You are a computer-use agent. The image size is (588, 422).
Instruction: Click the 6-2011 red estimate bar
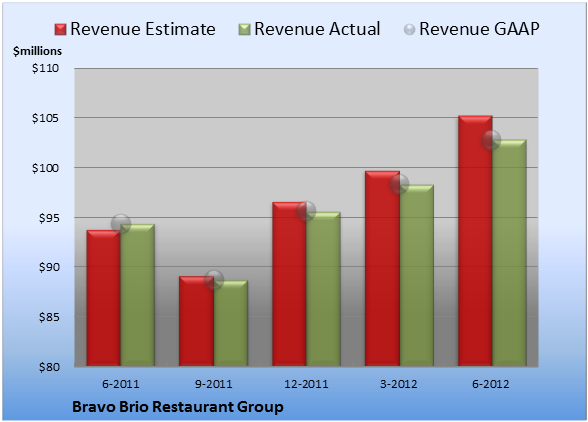(x=104, y=298)
